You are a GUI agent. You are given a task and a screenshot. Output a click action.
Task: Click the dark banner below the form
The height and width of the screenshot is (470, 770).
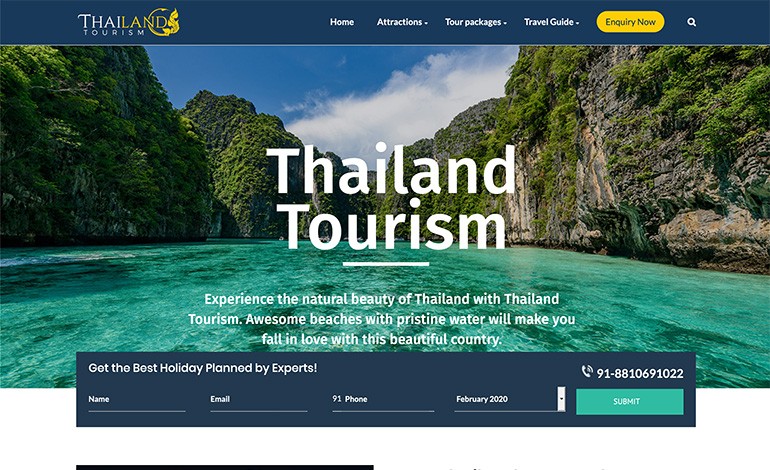coord(225,468)
